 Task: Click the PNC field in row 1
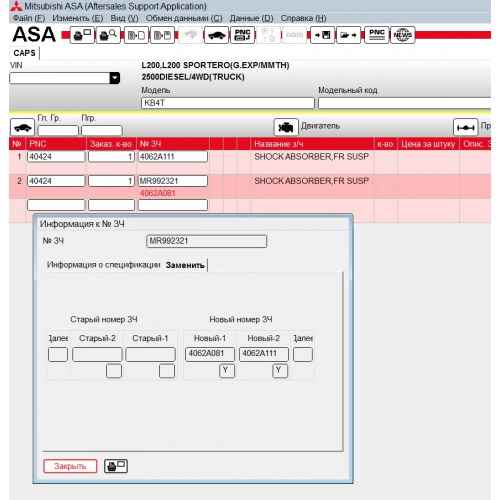click(56, 157)
